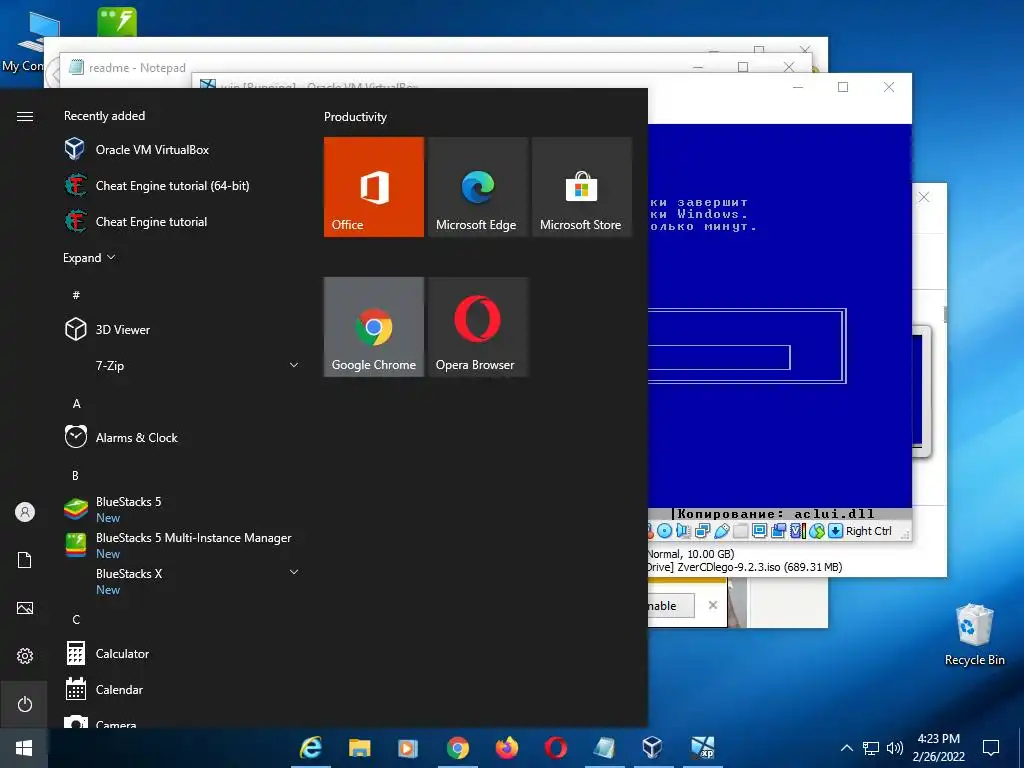Click the Start menu hamburger icon
Image resolution: width=1024 pixels, height=768 pixels.
[25, 116]
